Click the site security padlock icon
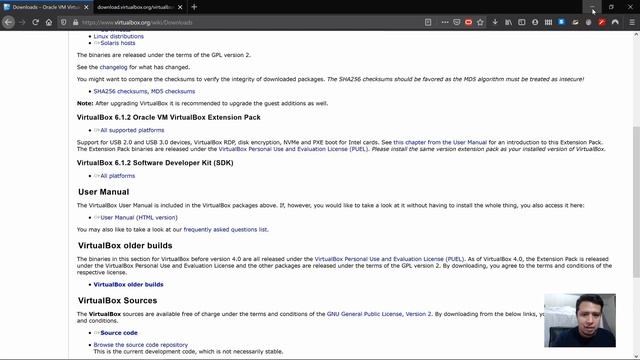 pyautogui.click(x=76, y=22)
